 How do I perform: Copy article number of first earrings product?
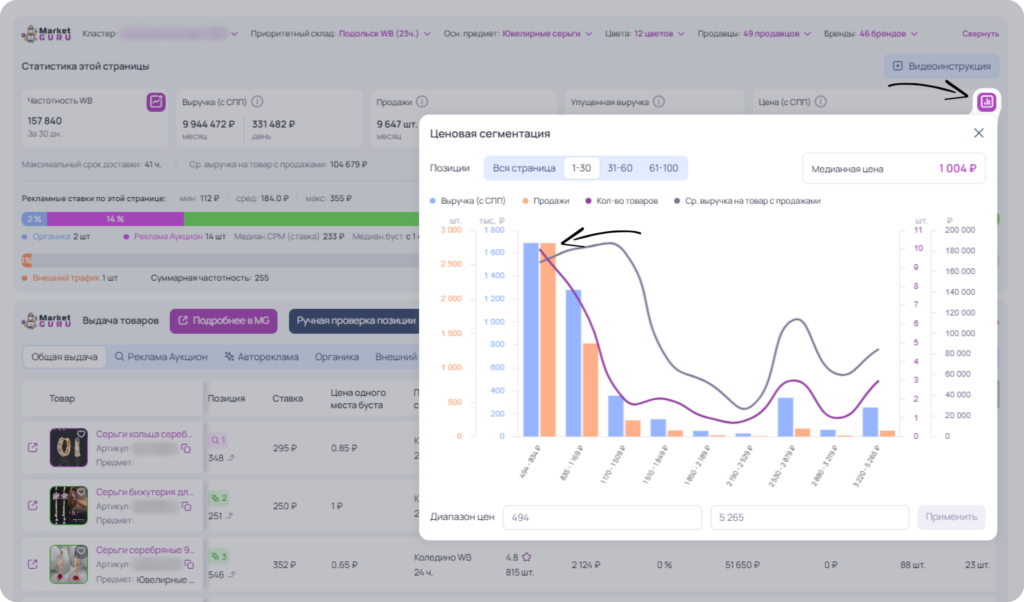(186, 449)
